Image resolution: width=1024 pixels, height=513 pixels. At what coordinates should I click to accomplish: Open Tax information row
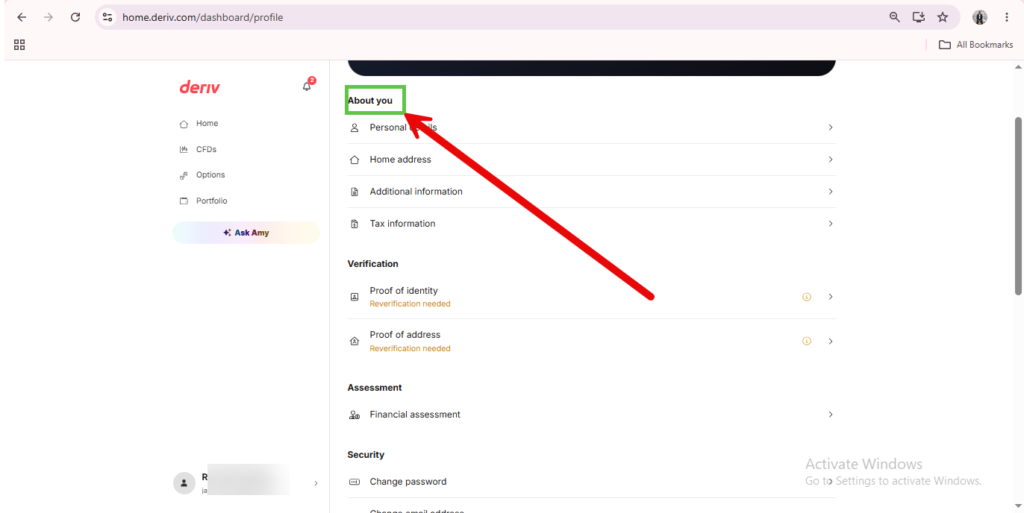pyautogui.click(x=591, y=223)
